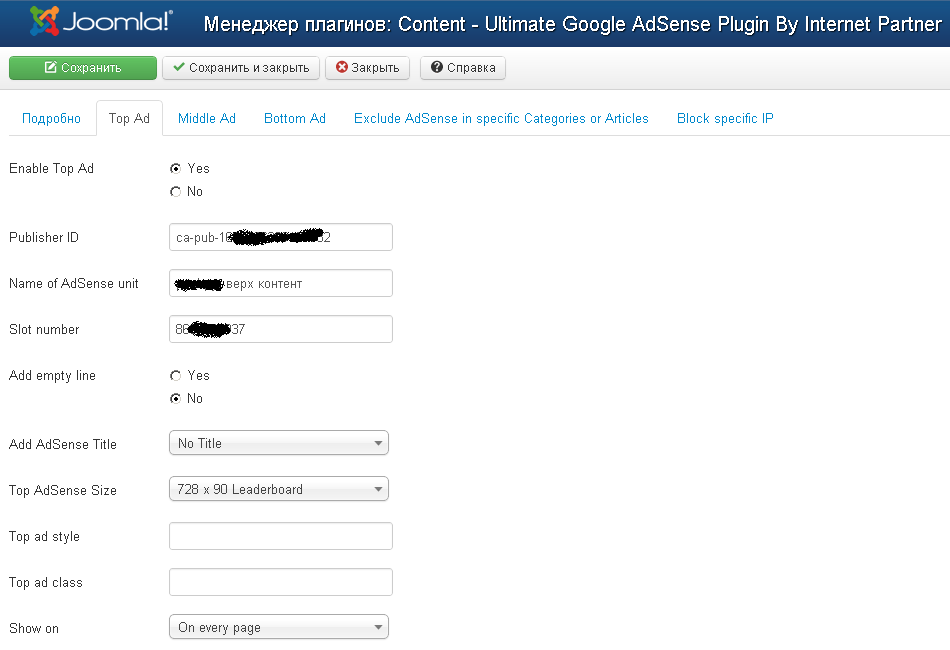Open Exclude AdSense in specific Categories tab
950x650 pixels.
[x=501, y=118]
